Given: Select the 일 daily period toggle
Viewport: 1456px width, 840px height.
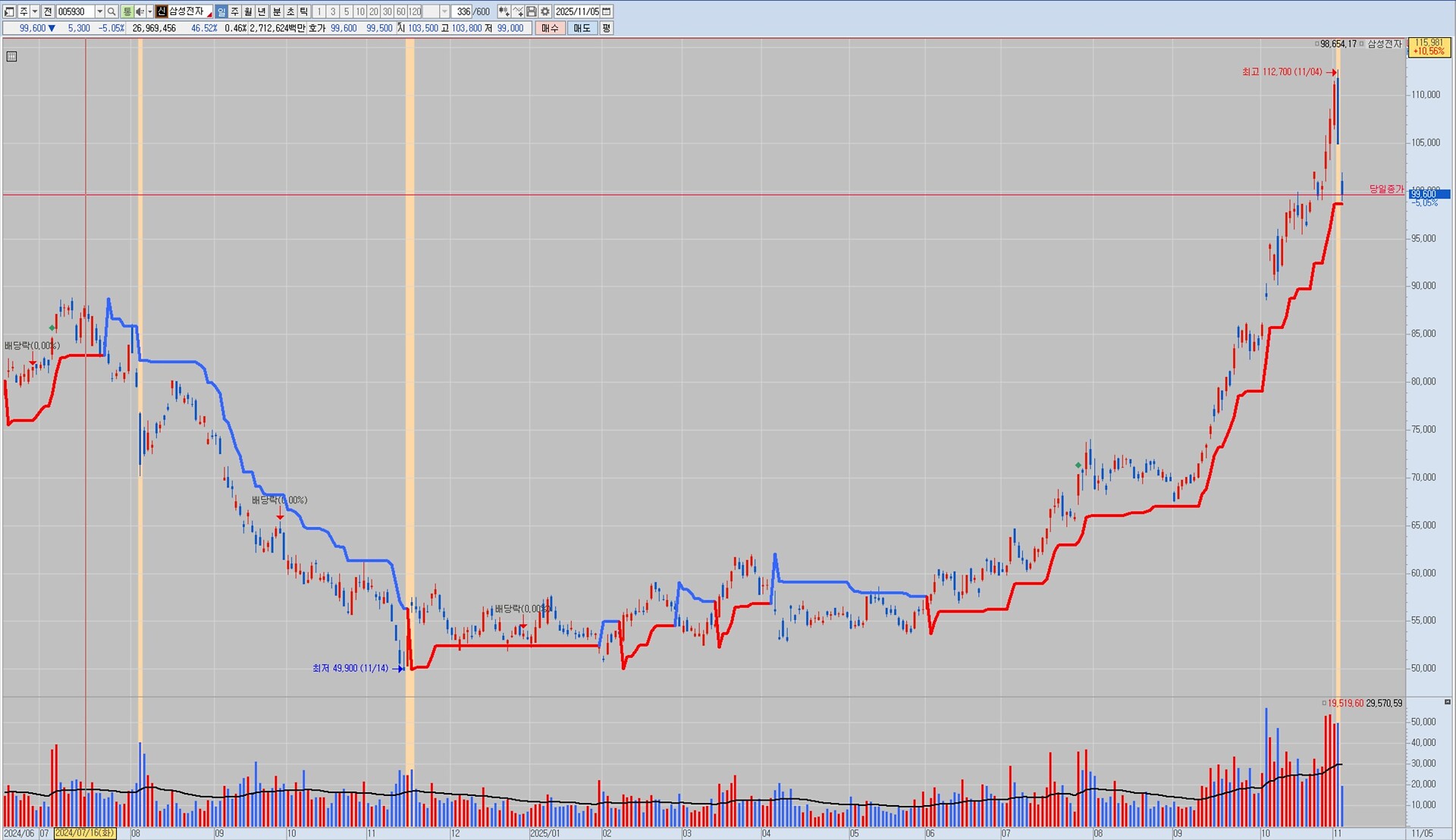Looking at the screenshot, I should click(x=221, y=11).
